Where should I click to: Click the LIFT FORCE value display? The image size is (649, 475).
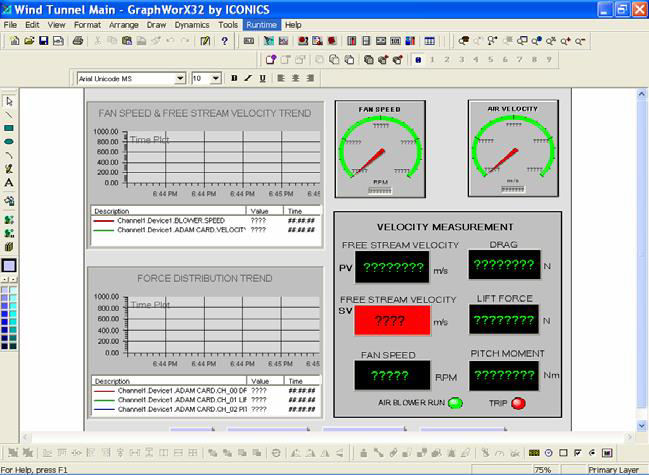[504, 319]
